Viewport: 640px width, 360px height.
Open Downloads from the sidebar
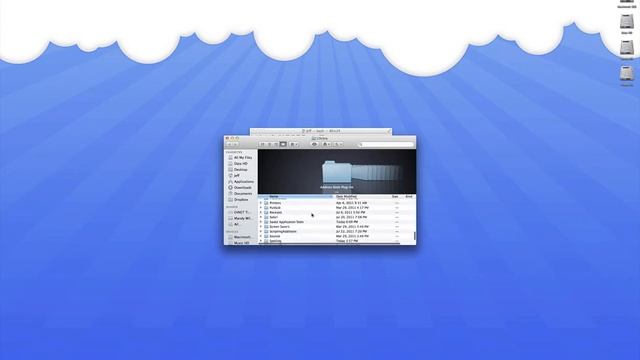240,188
